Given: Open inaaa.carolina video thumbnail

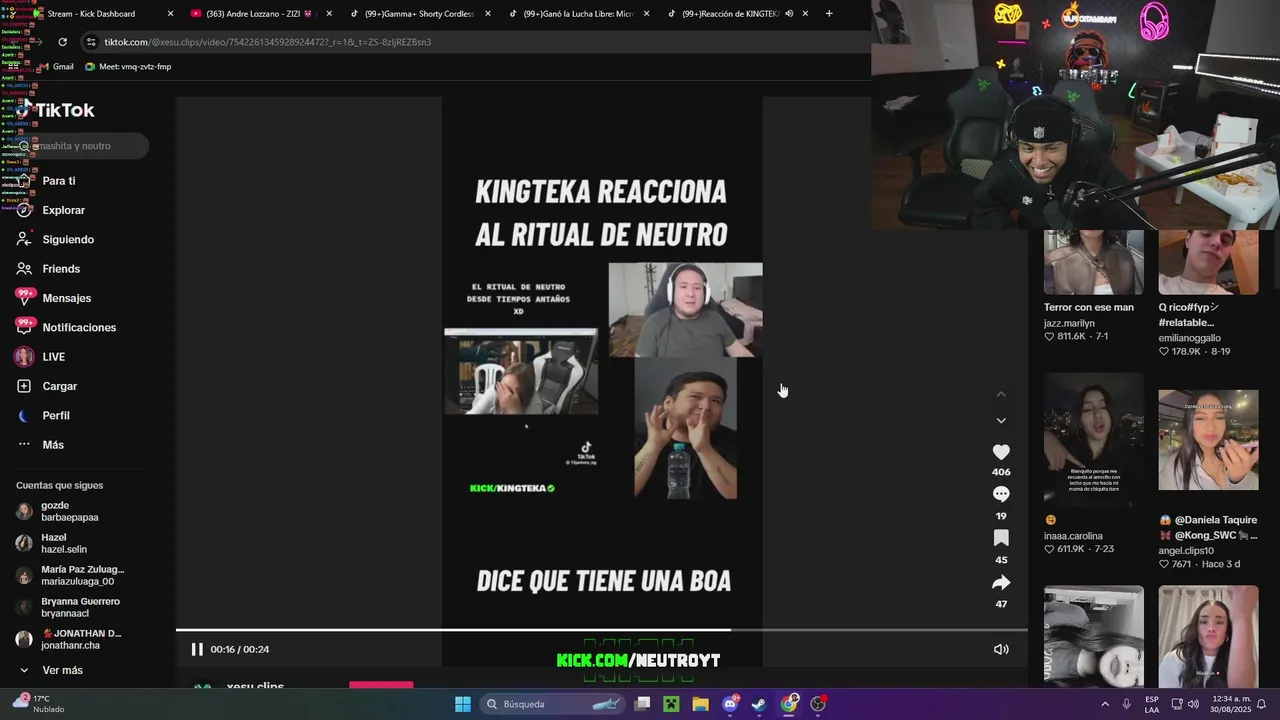Looking at the screenshot, I should tap(1094, 440).
